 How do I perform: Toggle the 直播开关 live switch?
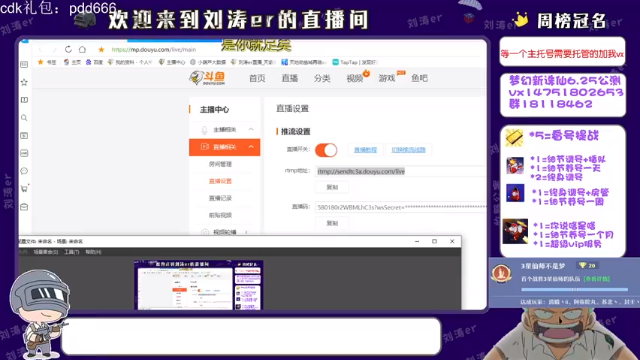click(x=326, y=150)
